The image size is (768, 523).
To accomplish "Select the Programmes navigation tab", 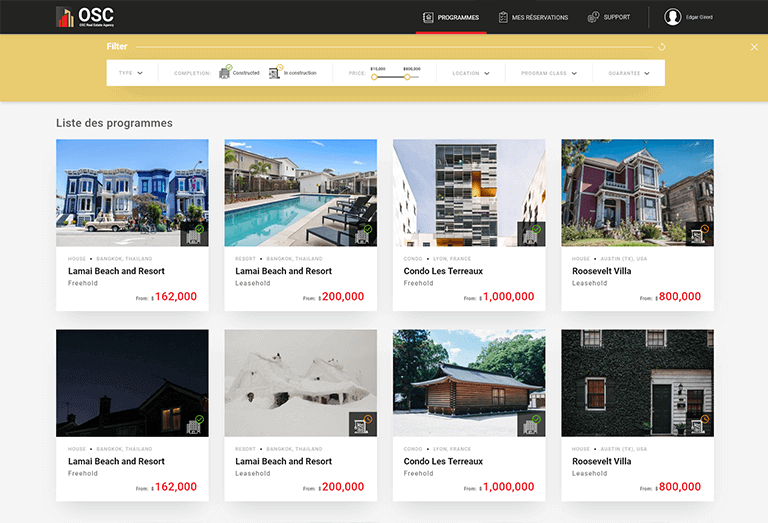I will click(451, 17).
